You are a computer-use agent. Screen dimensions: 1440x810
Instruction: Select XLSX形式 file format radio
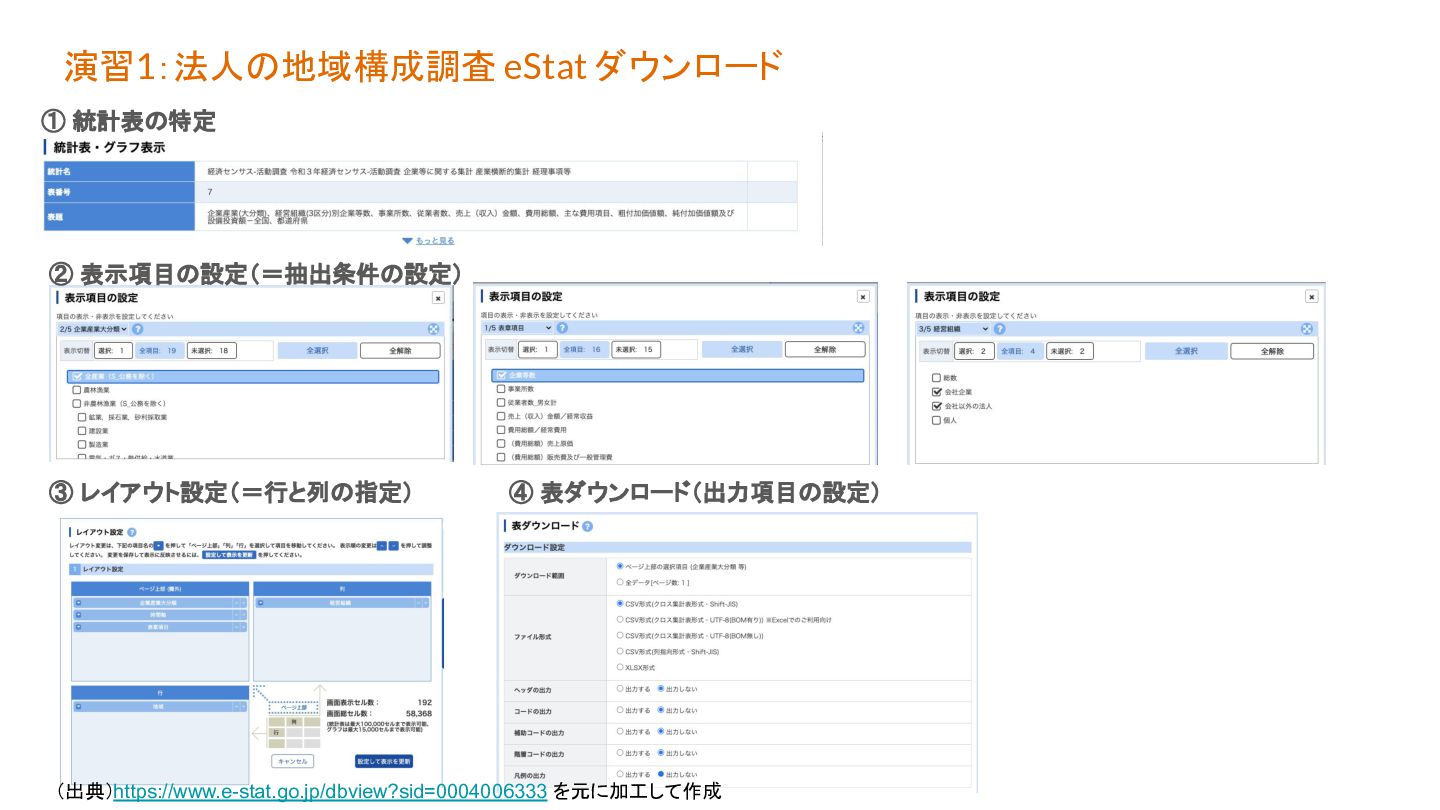pos(620,667)
